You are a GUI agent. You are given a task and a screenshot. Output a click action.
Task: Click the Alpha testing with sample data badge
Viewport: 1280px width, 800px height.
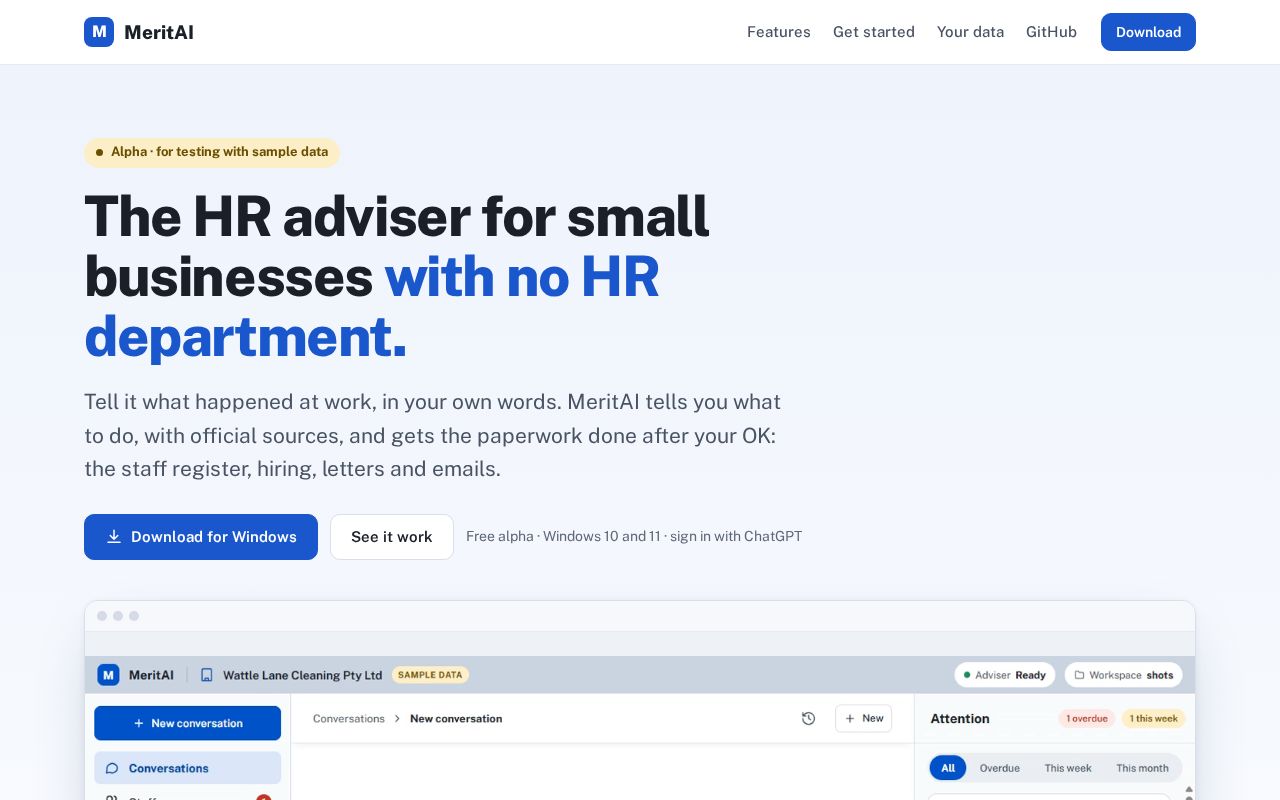click(x=212, y=152)
